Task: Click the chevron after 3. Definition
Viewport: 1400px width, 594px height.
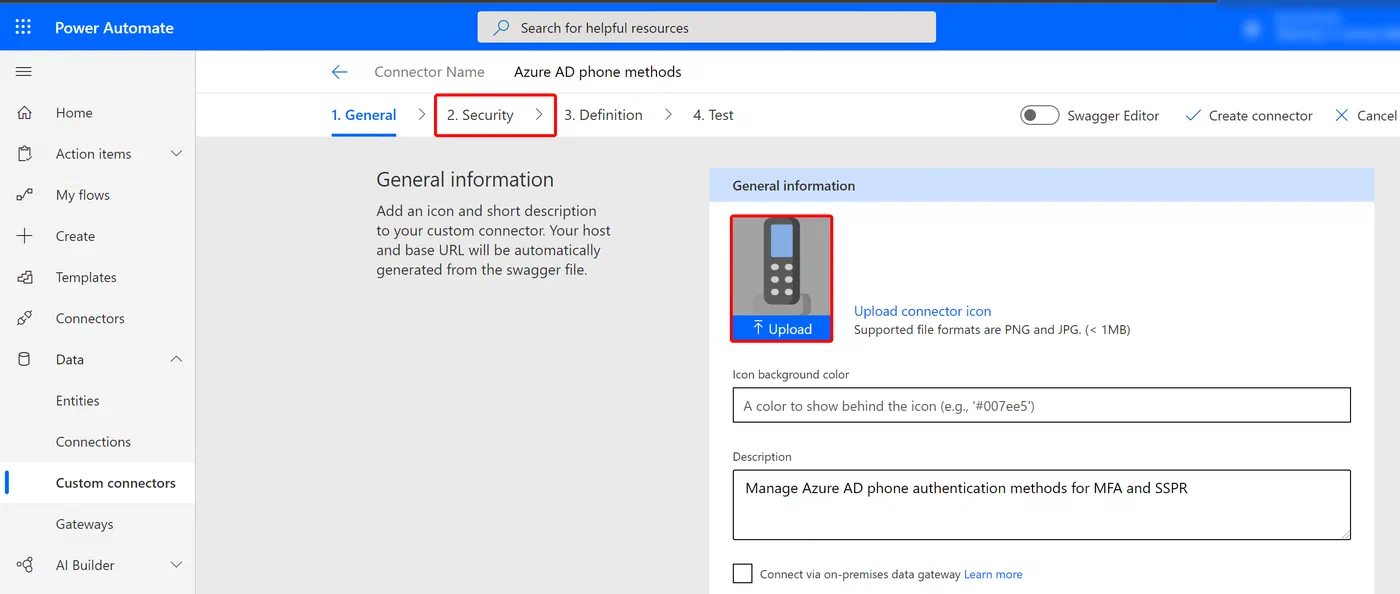Action: [668, 115]
